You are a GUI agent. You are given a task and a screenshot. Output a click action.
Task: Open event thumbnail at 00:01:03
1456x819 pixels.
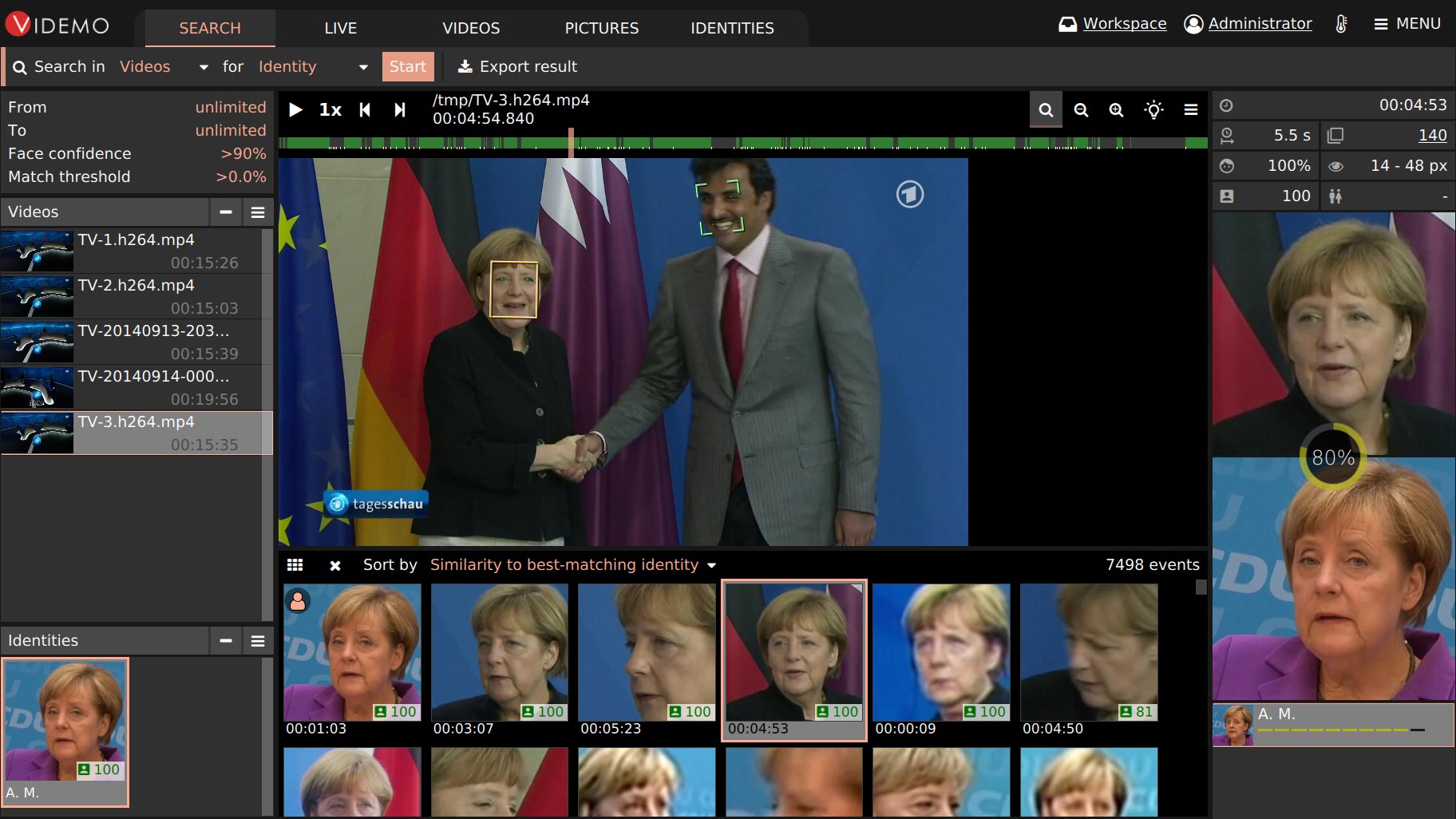(352, 660)
